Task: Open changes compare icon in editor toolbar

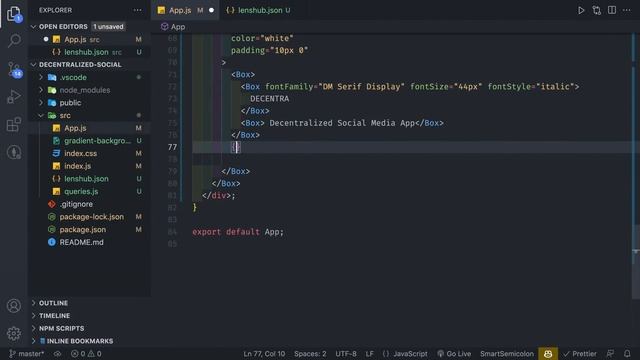Action: tap(596, 10)
